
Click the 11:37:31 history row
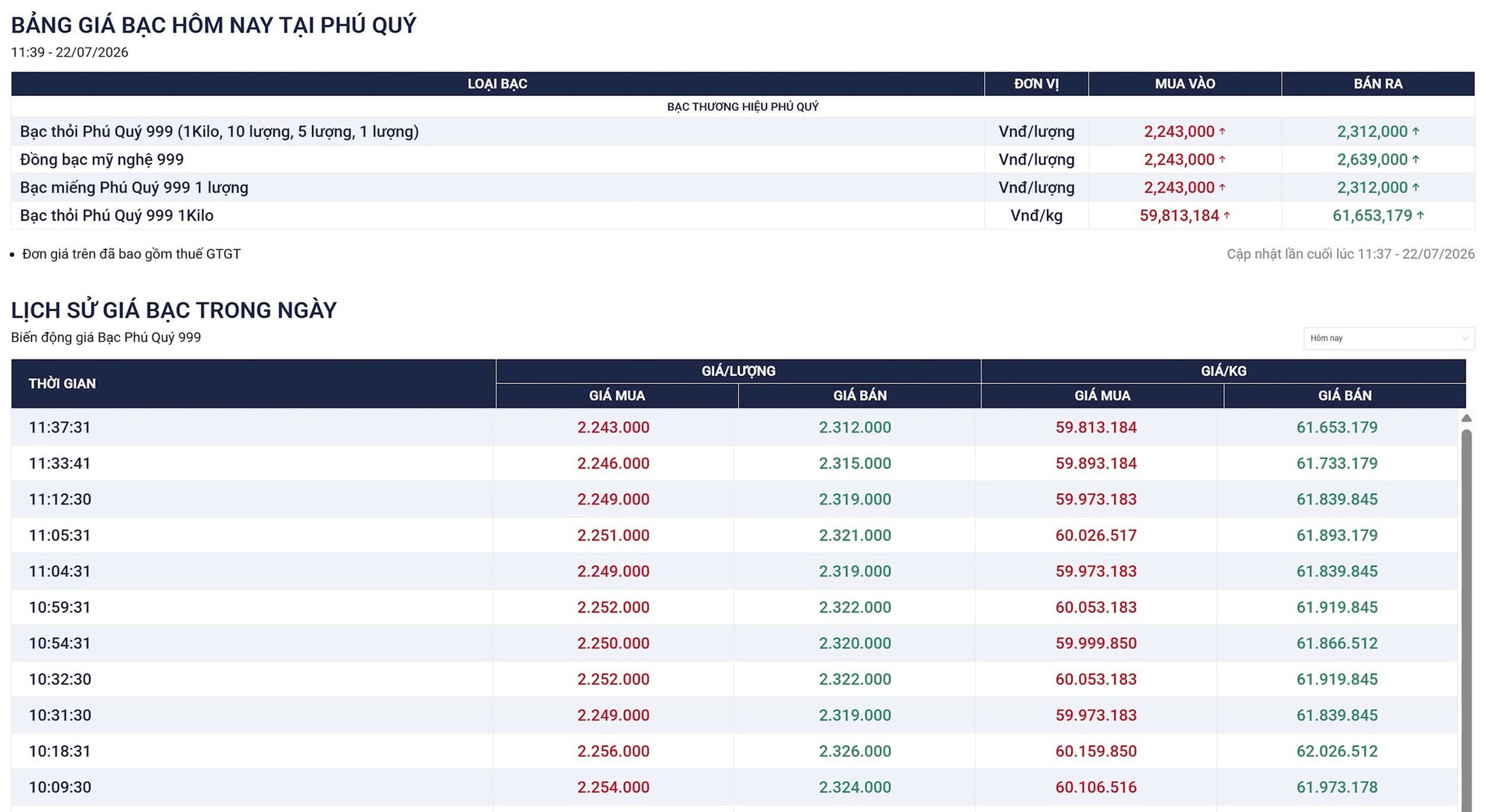(734, 427)
